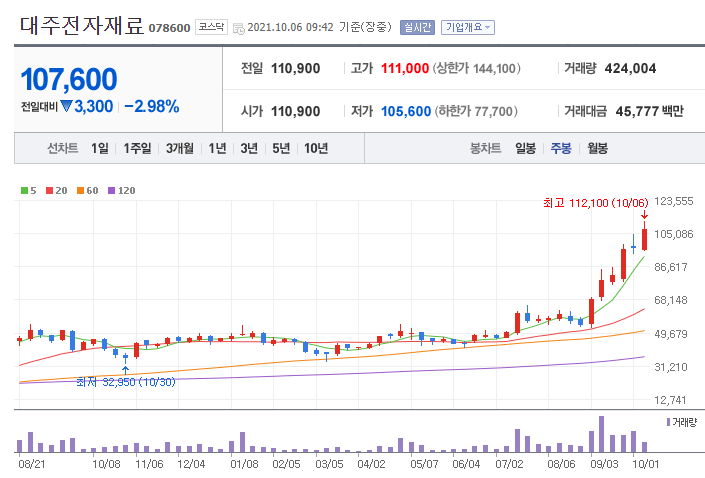This screenshot has width=705, height=478.
Task: Click the purple 120-period moving average swatch
Action: click(112, 191)
